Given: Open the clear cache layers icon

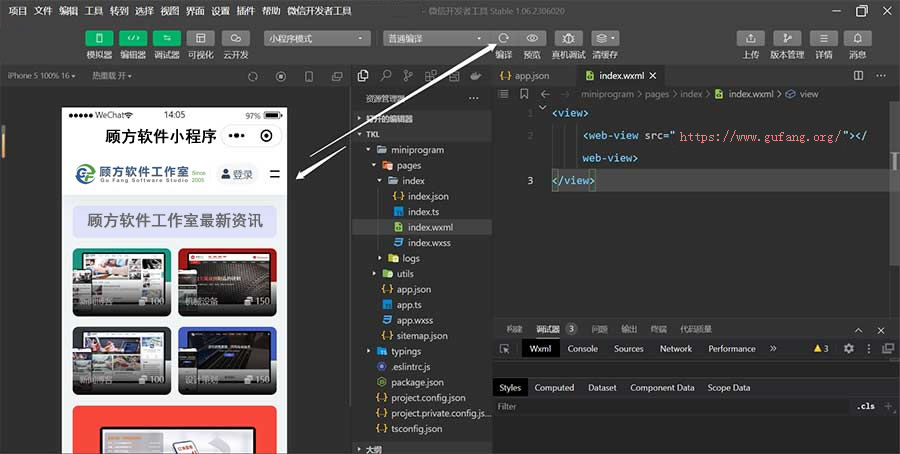Looking at the screenshot, I should pos(606,38).
